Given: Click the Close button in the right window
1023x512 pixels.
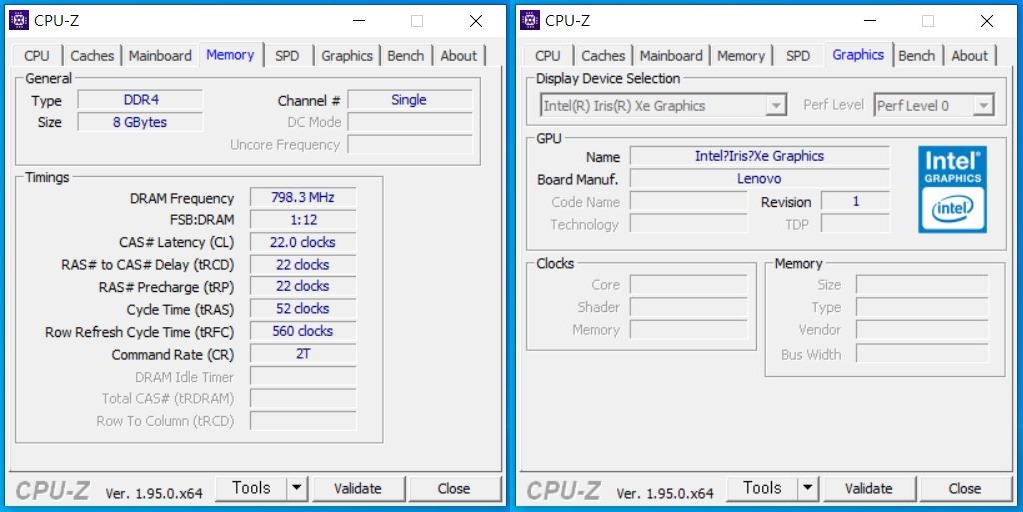Looking at the screenshot, I should 965,489.
